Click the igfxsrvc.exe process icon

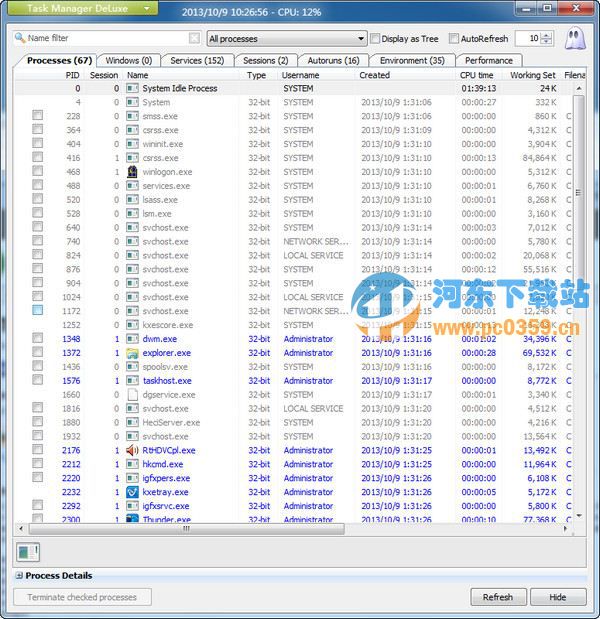132,506
